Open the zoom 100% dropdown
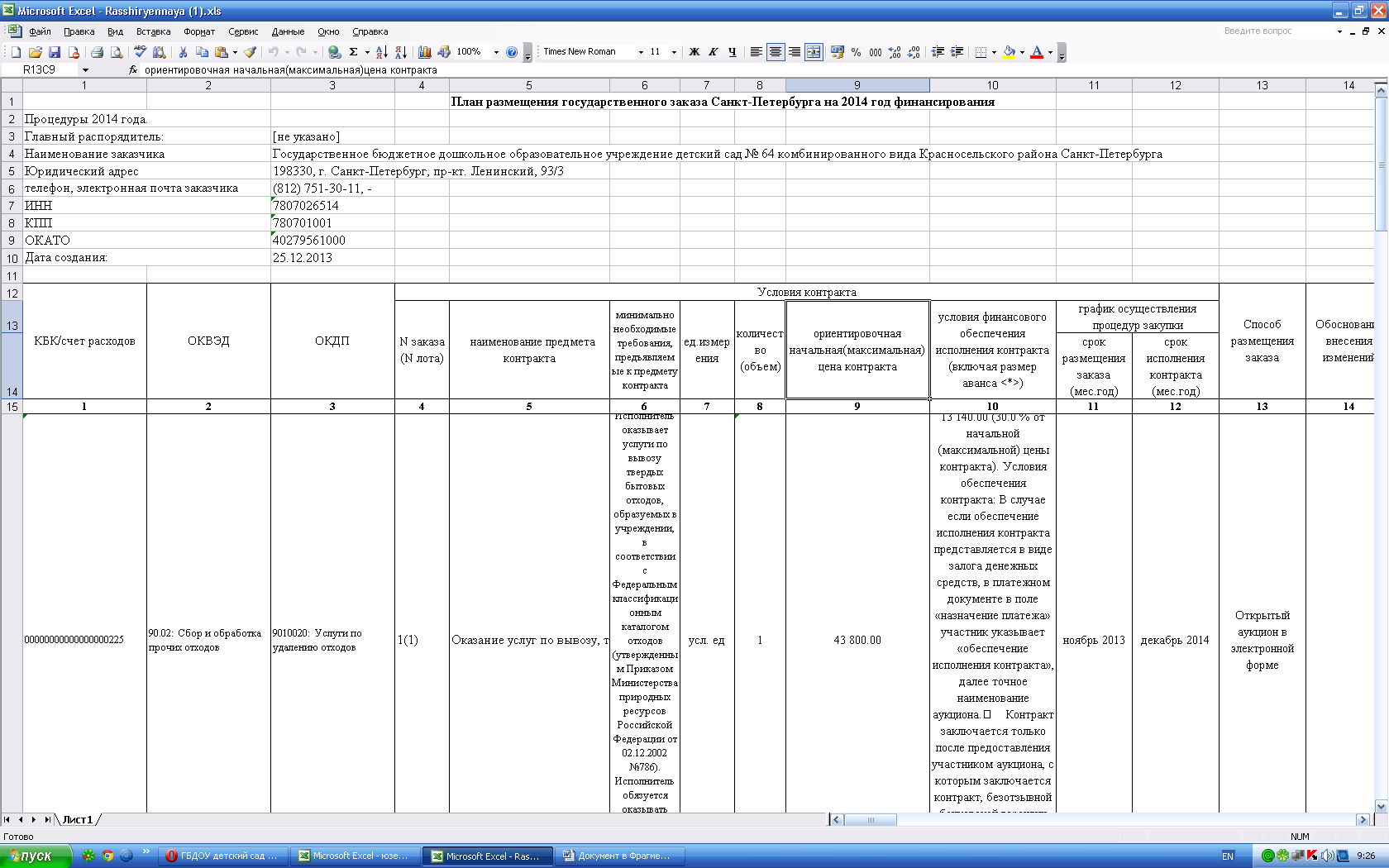 point(496,52)
